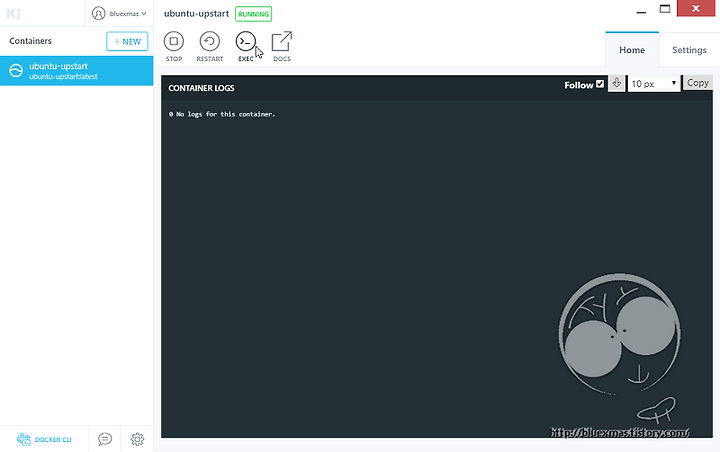This screenshot has height=452, width=720.
Task: Click the RUNNING status badge
Action: [x=253, y=14]
